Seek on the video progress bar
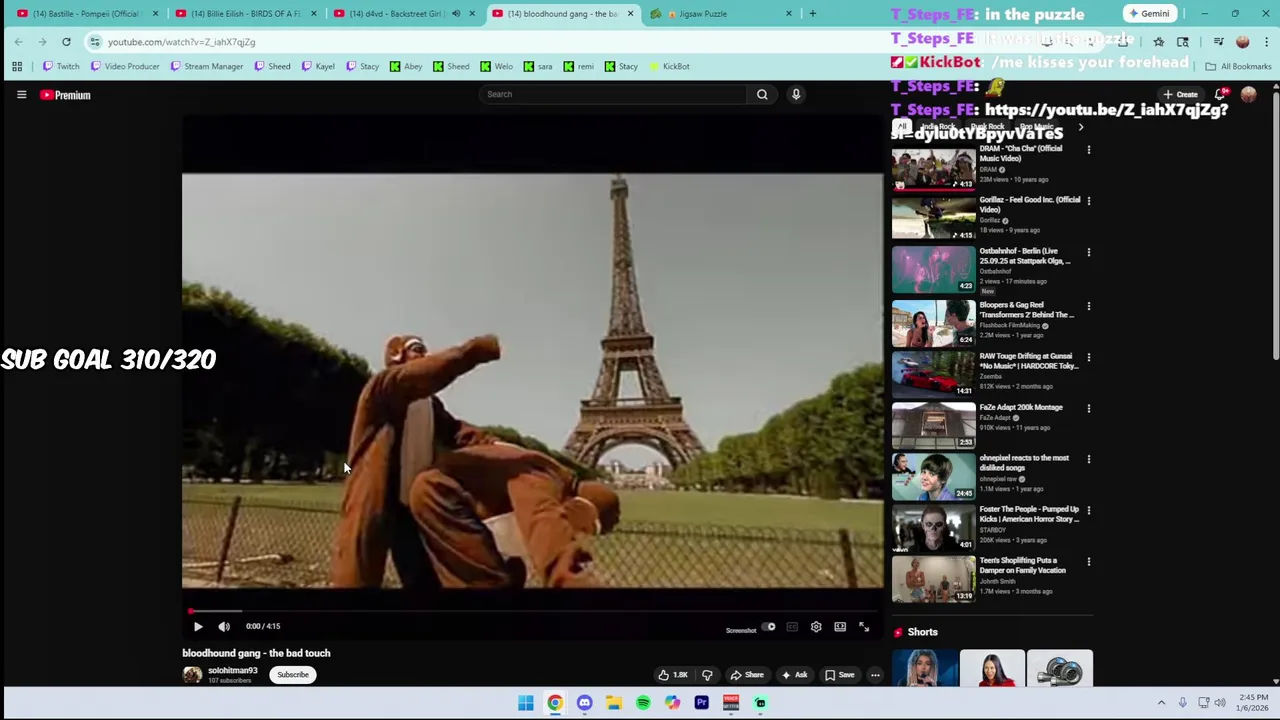The height and width of the screenshot is (720, 1280). click(x=533, y=610)
